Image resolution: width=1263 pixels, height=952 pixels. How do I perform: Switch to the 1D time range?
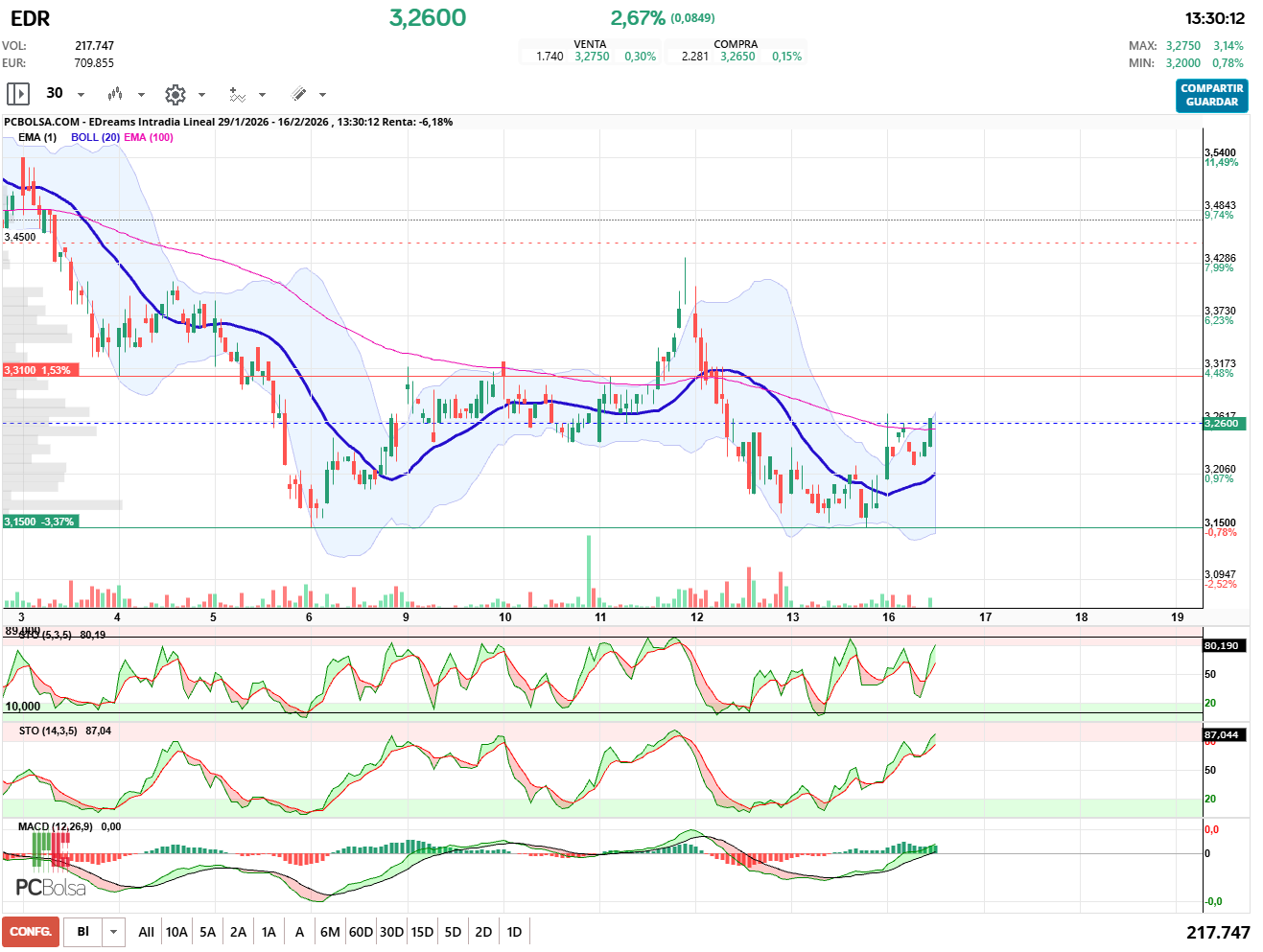[x=514, y=932]
